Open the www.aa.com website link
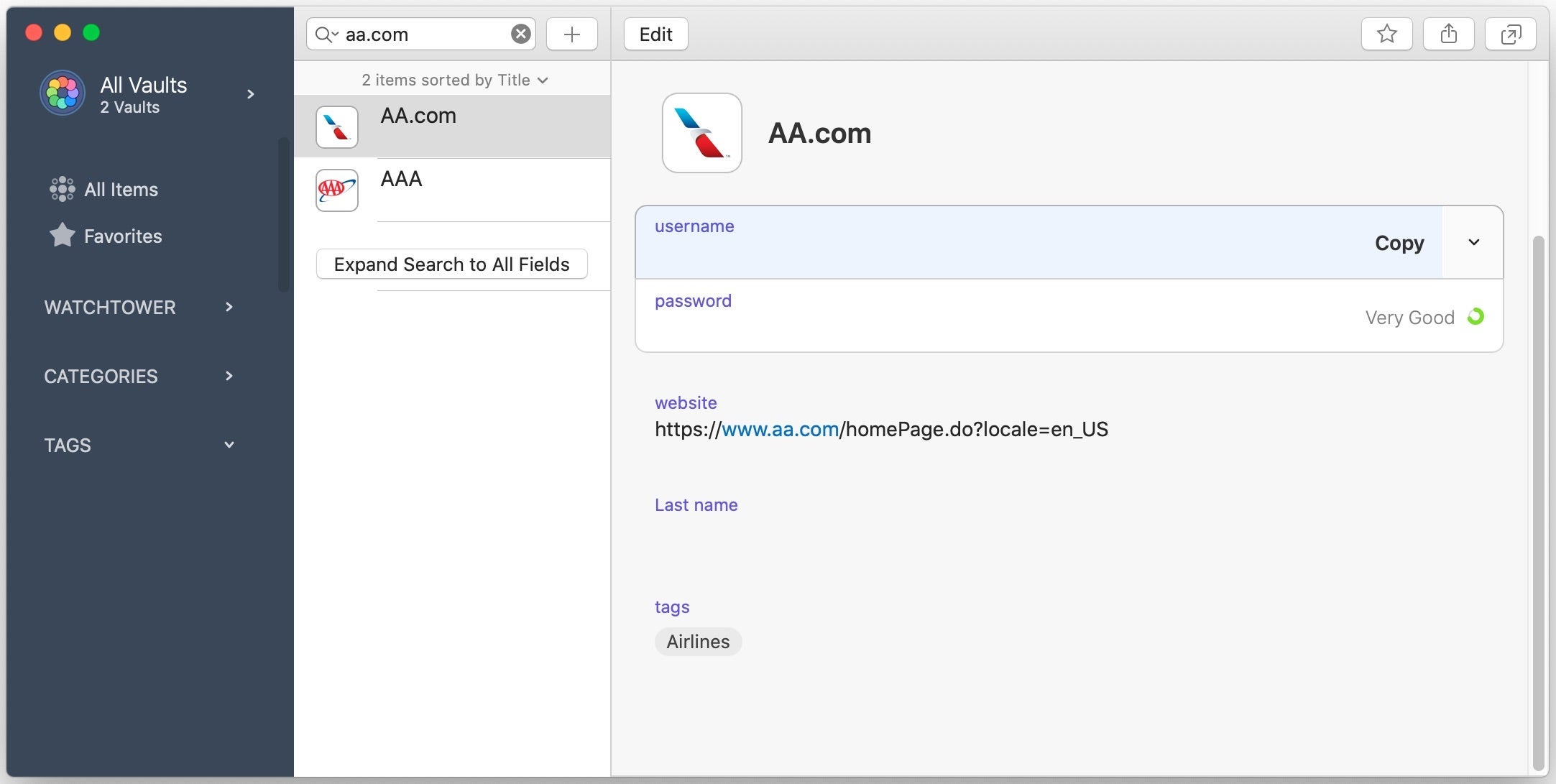Screen dimensions: 1556x784 780,429
